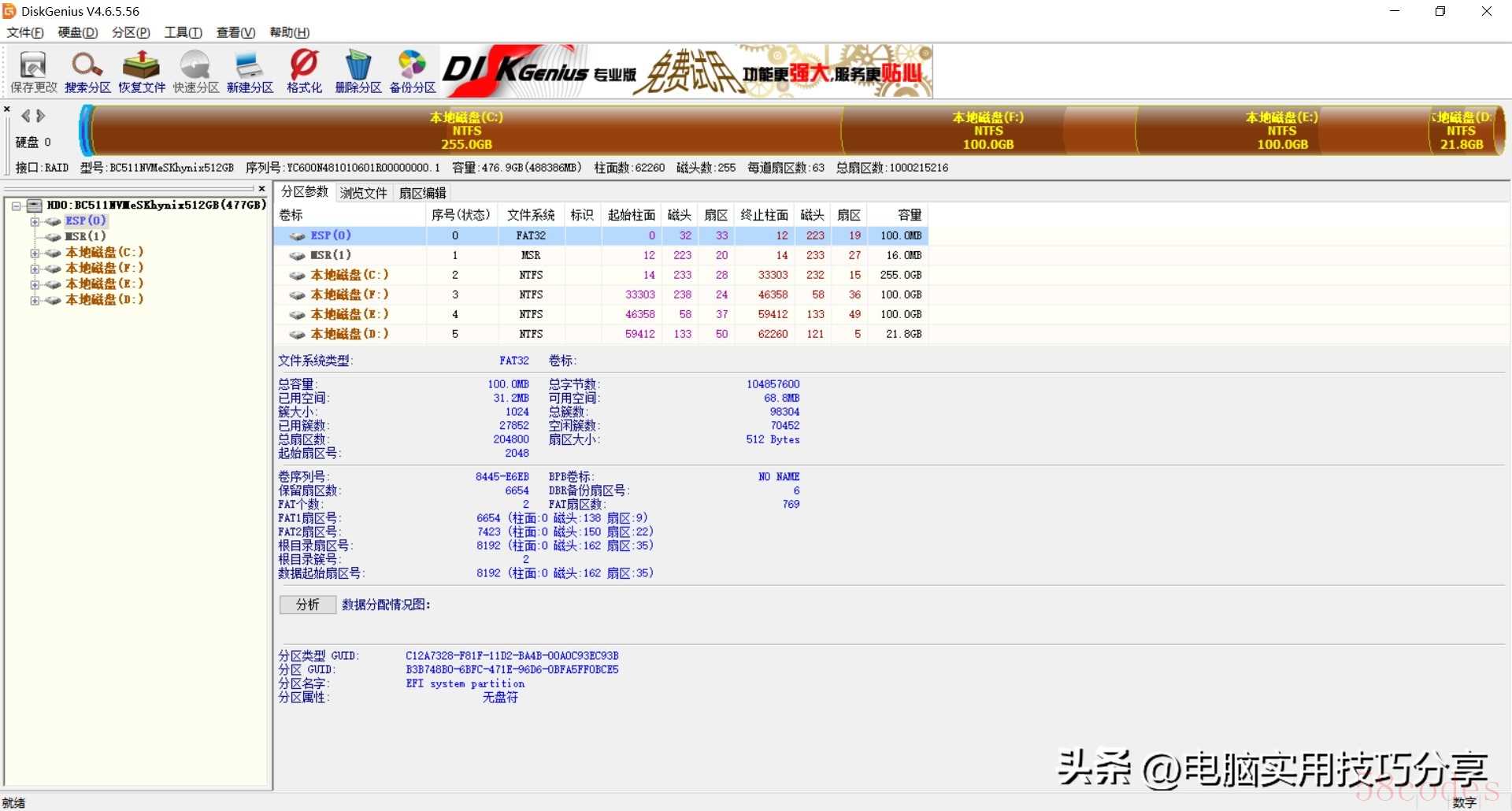This screenshot has width=1512, height=811.
Task: Click the 数字 status bar indicator
Action: click(1465, 802)
